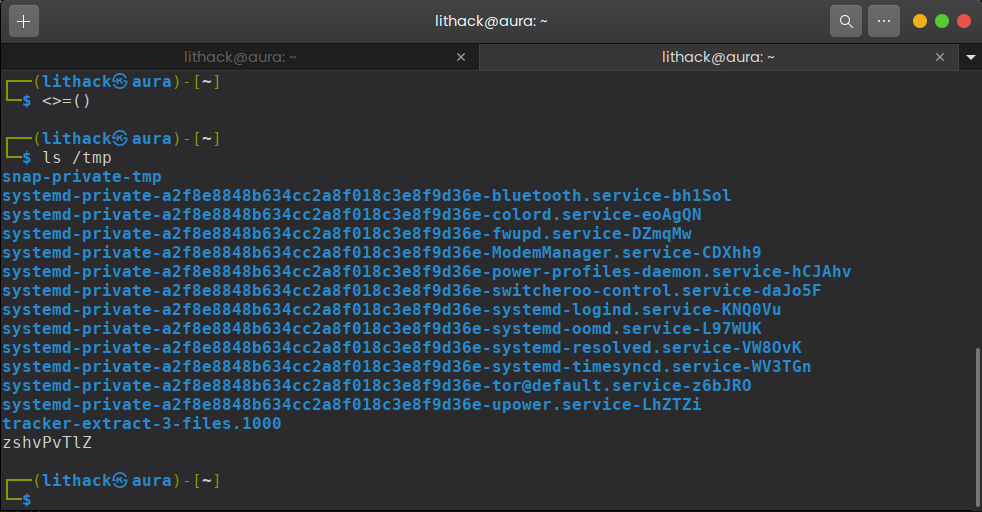Open the terminal search magnifier icon

[845, 21]
